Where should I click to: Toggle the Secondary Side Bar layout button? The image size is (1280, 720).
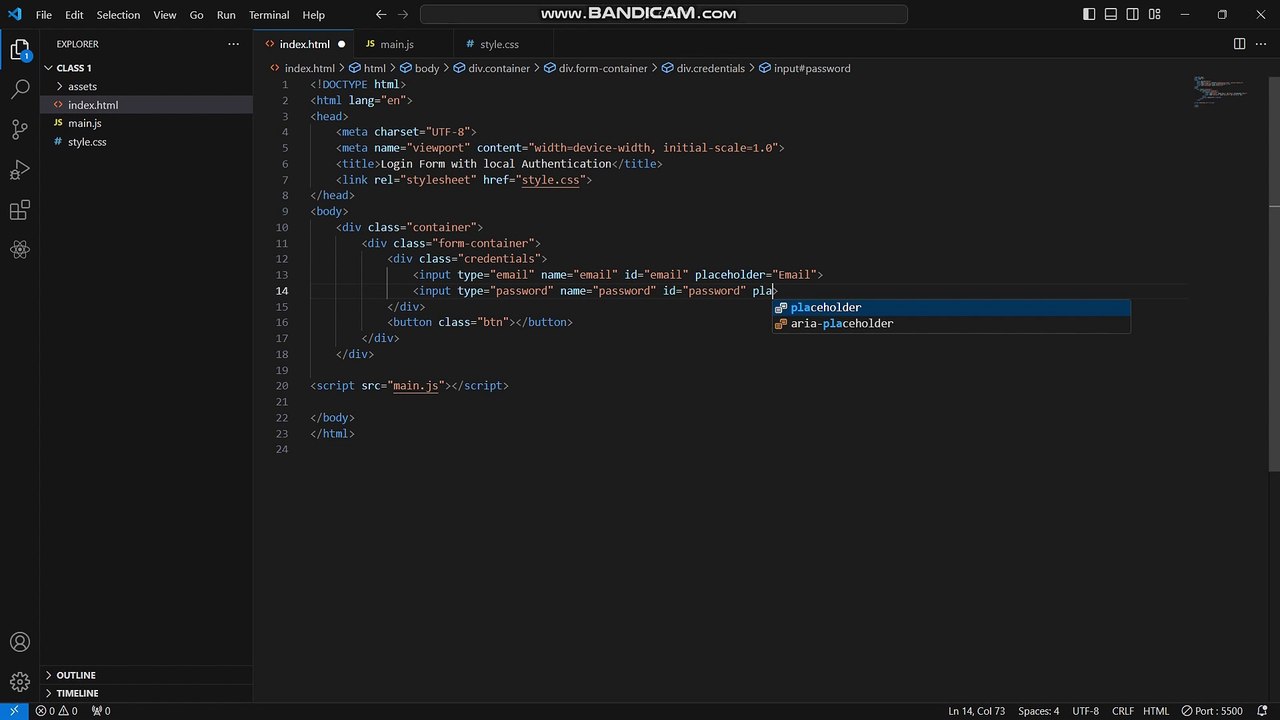(x=1133, y=15)
